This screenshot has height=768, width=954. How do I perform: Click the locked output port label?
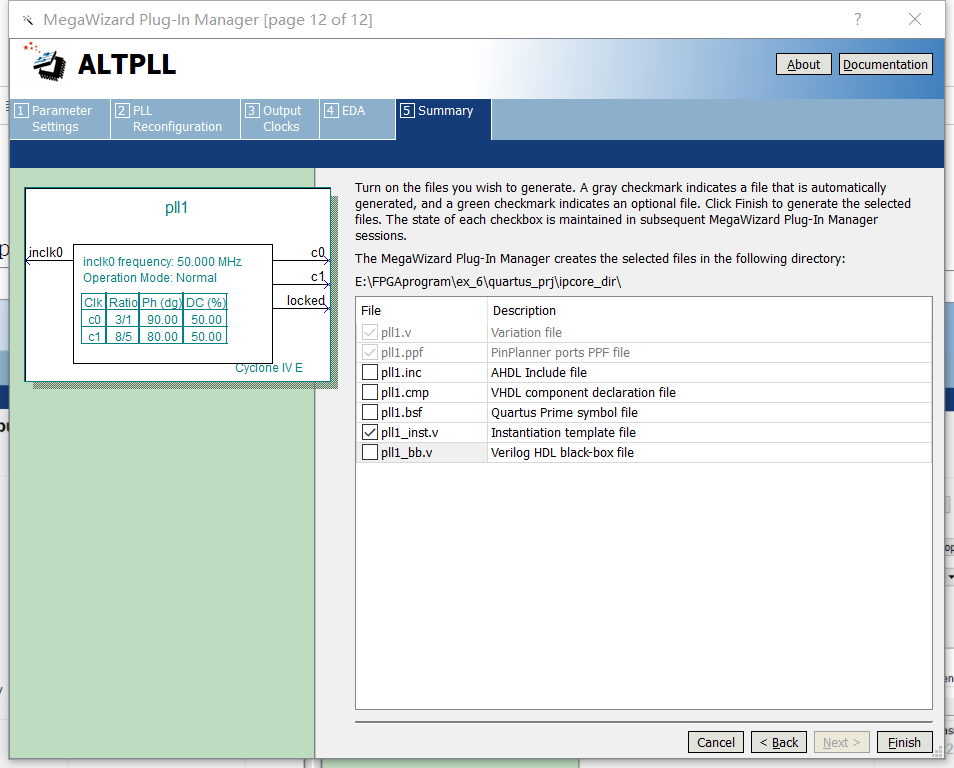click(305, 300)
